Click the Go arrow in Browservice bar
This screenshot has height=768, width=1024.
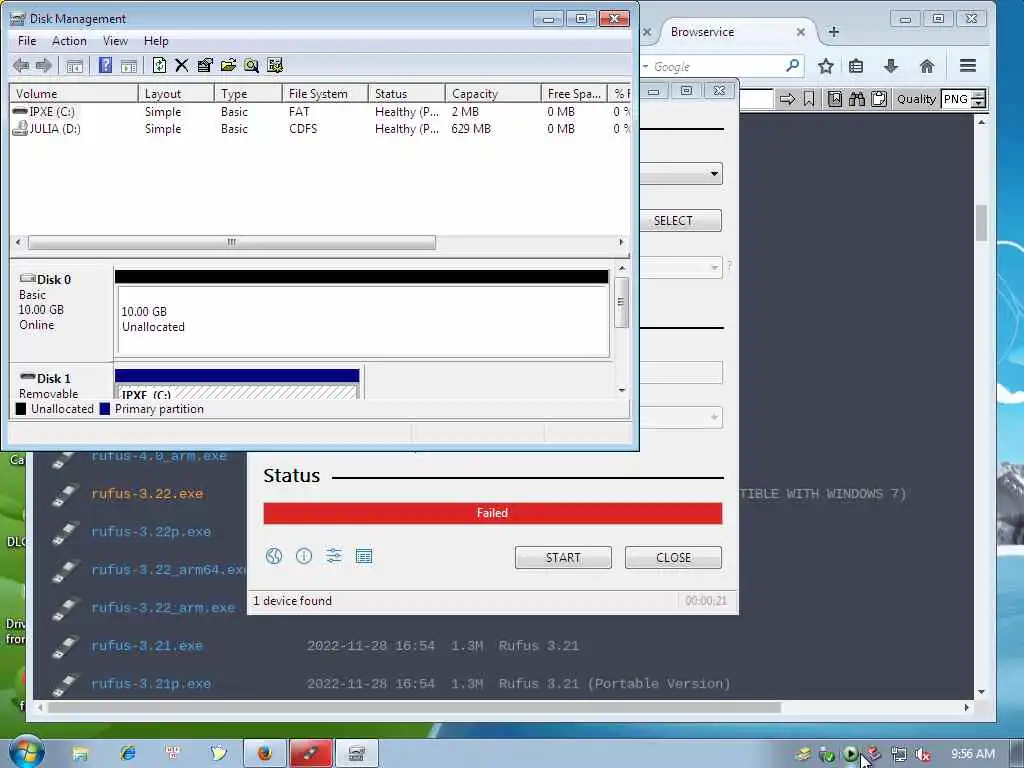tap(788, 99)
